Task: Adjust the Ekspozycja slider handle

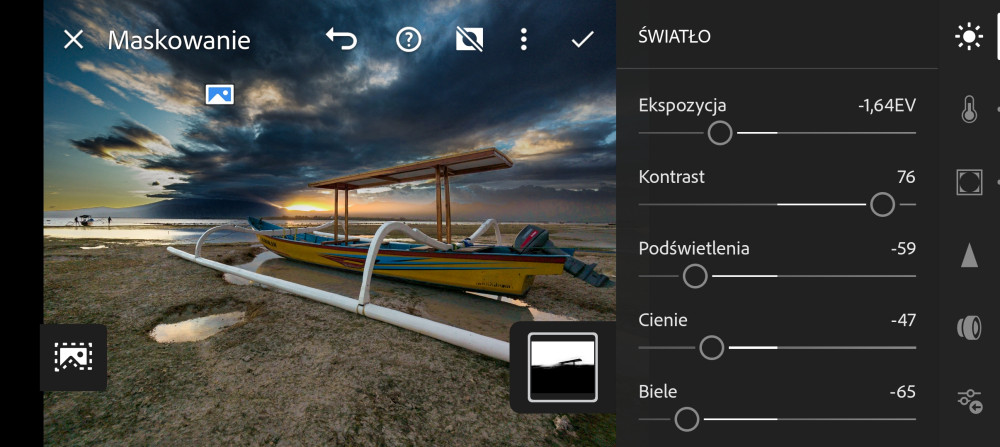Action: tap(720, 133)
